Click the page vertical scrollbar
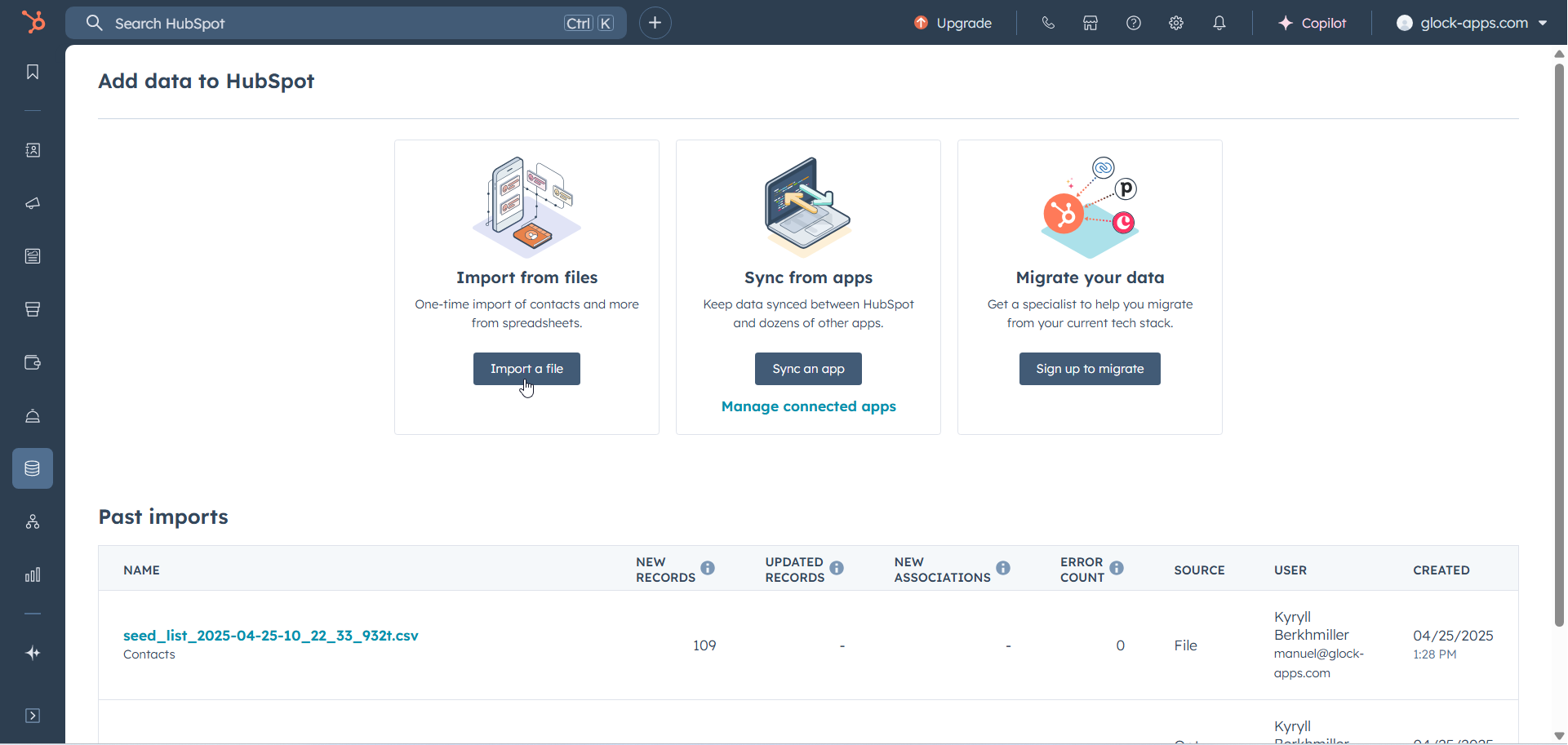This screenshot has height=745, width=1568. click(1559, 344)
